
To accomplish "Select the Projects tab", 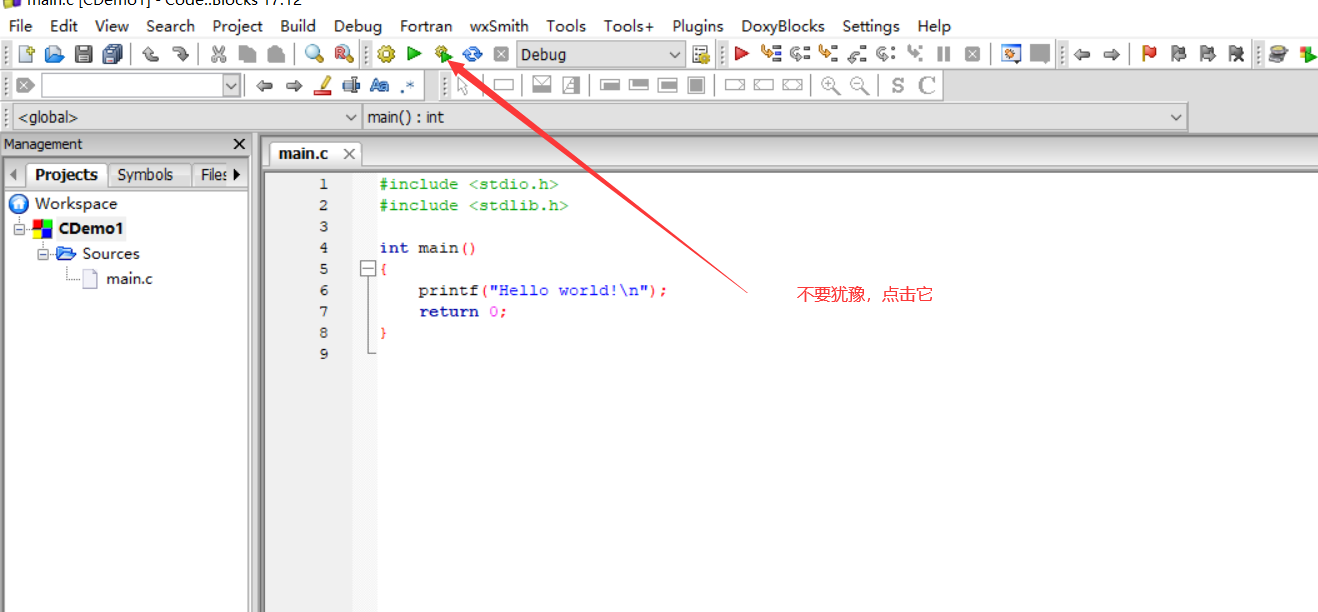I will (66, 174).
